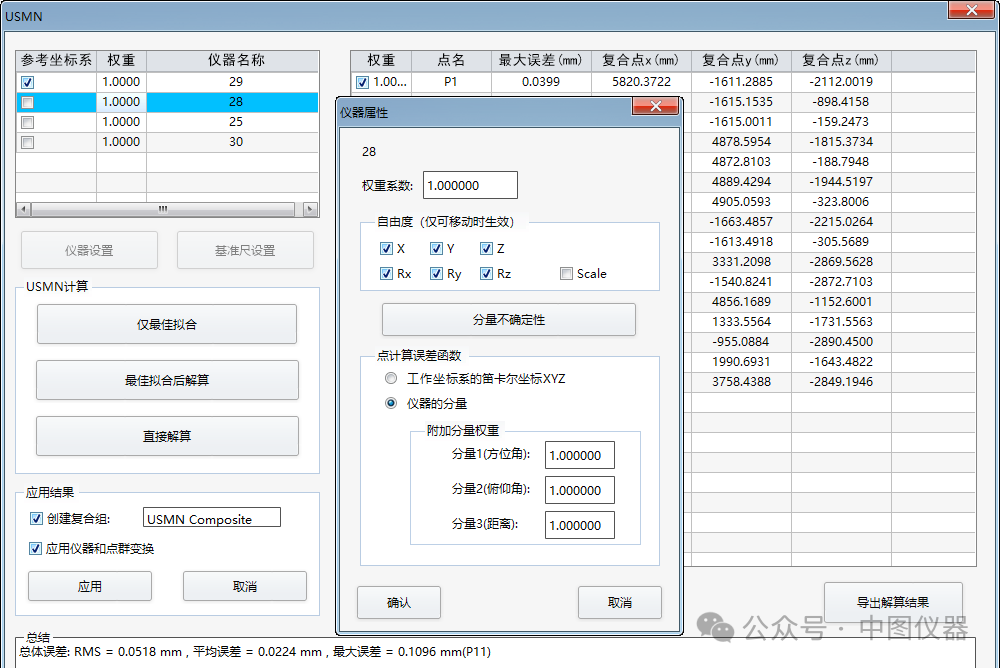Toggle the 创建复合组 checkbox

pyautogui.click(x=37, y=518)
